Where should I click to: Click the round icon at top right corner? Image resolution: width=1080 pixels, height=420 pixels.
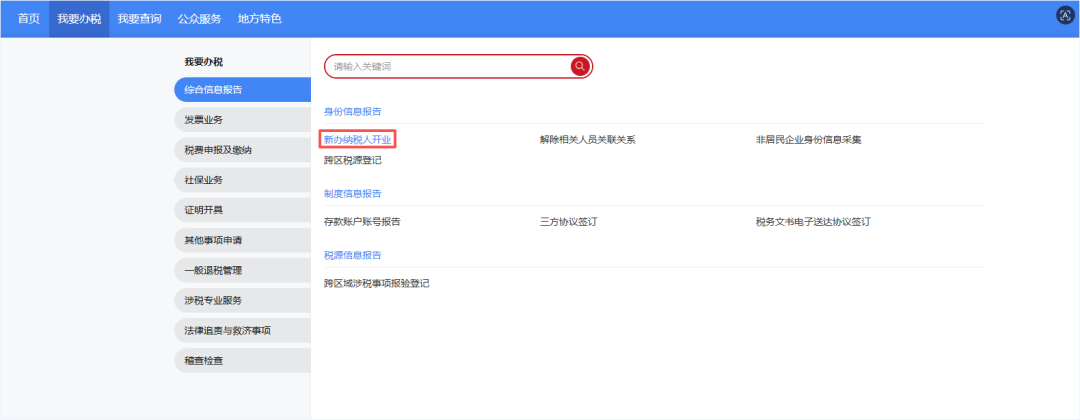(1066, 15)
